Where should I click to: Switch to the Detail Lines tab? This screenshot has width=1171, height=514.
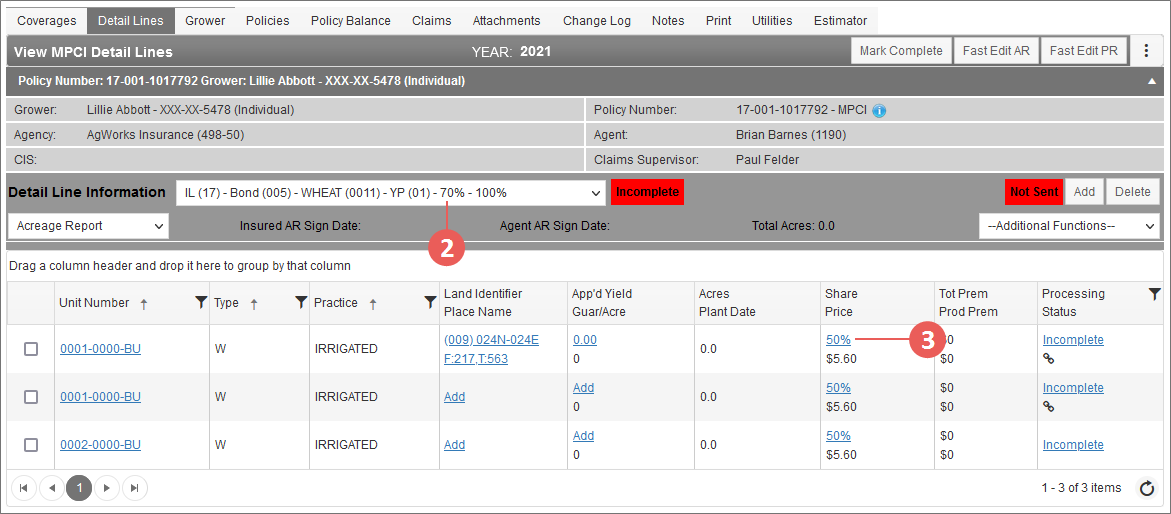(x=131, y=21)
